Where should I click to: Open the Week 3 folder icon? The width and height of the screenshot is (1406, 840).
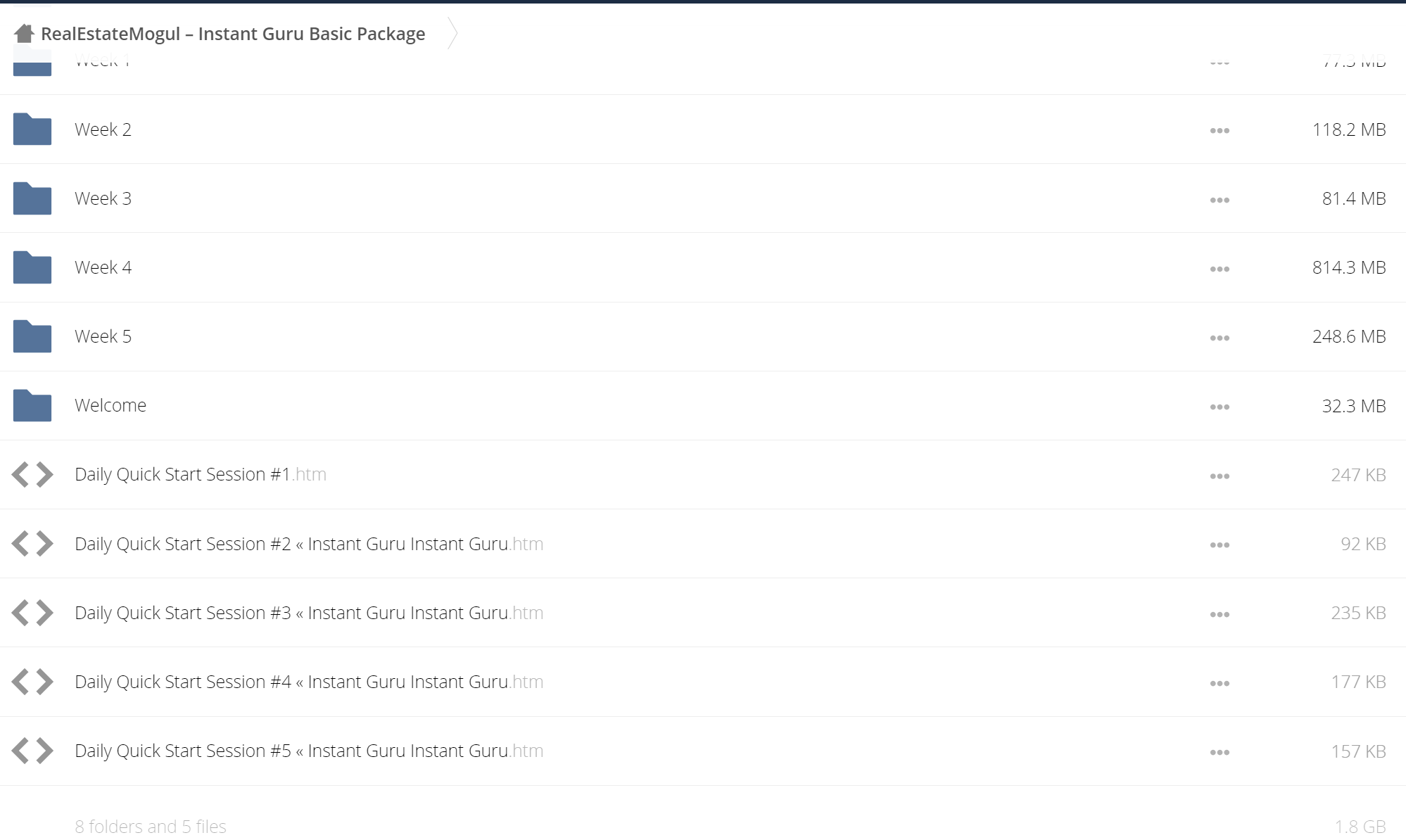coord(32,198)
